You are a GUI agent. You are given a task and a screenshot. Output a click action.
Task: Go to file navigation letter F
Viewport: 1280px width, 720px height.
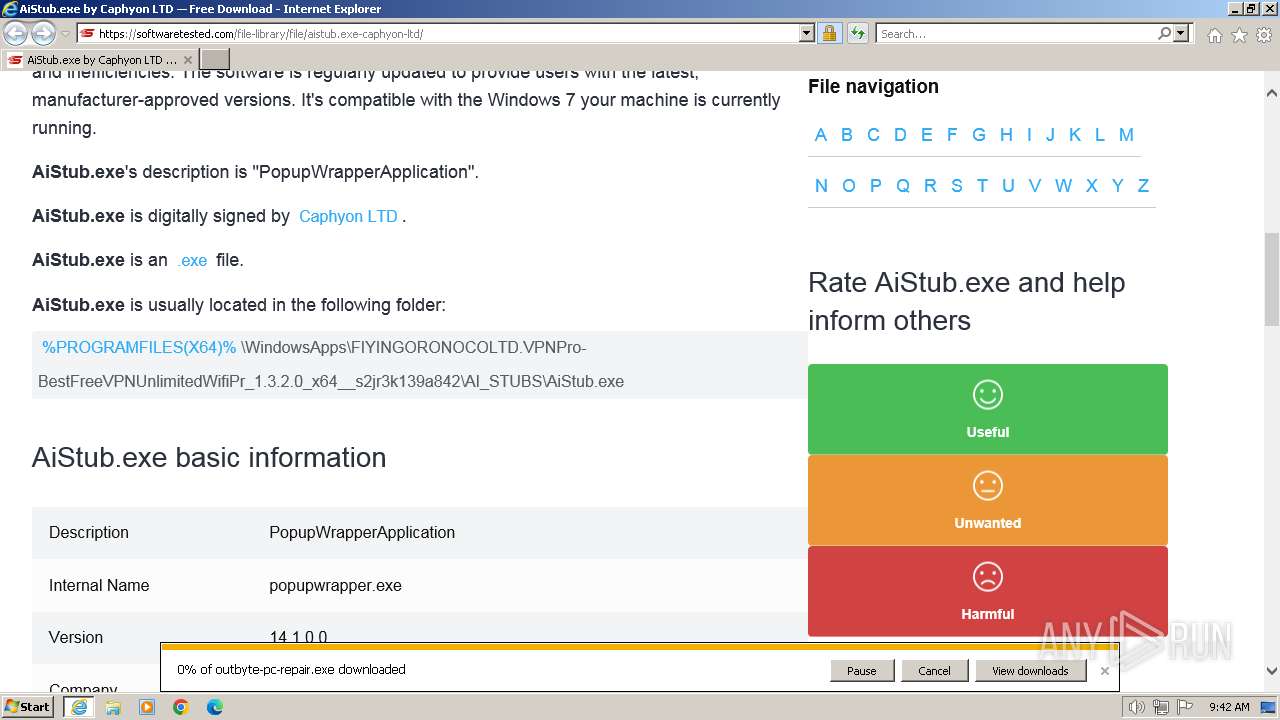pos(952,135)
